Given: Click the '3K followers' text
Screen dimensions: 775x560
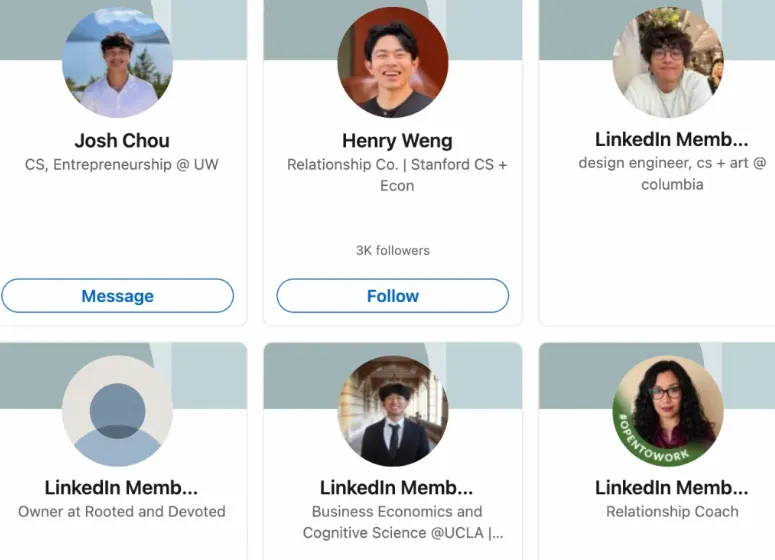Looking at the screenshot, I should coord(393,250).
